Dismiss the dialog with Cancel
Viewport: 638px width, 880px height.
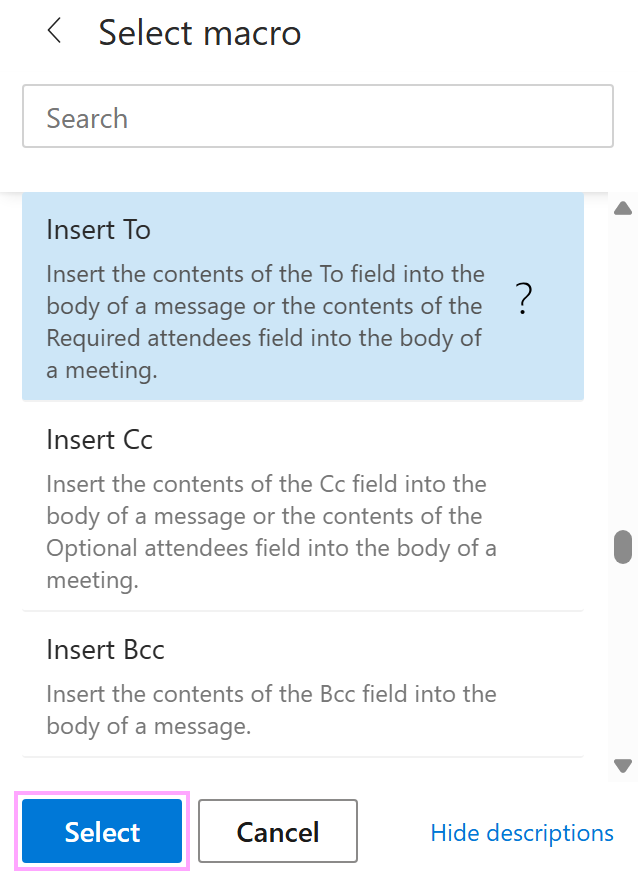tap(277, 831)
